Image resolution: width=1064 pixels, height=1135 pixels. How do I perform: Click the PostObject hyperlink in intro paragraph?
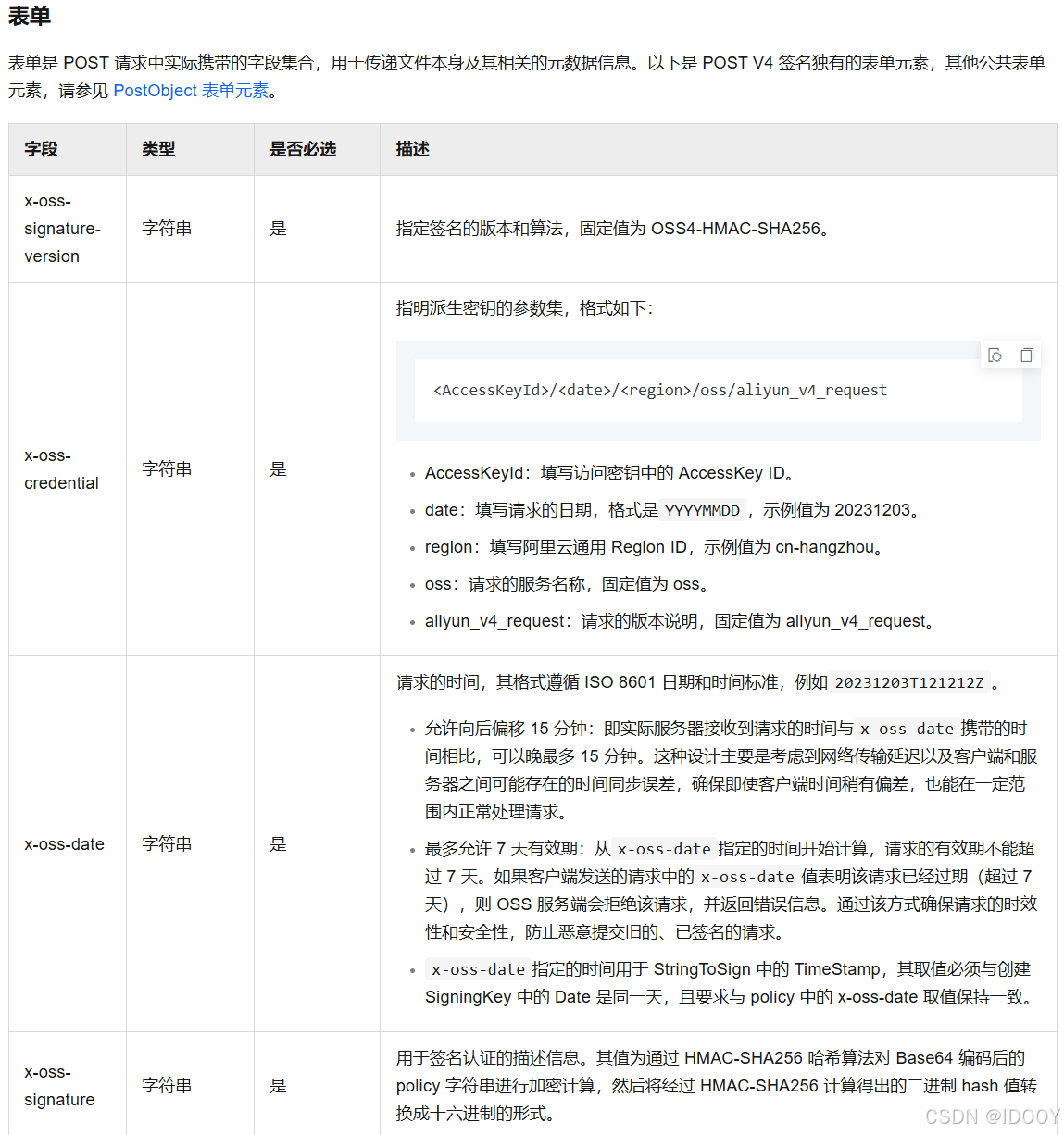[154, 91]
